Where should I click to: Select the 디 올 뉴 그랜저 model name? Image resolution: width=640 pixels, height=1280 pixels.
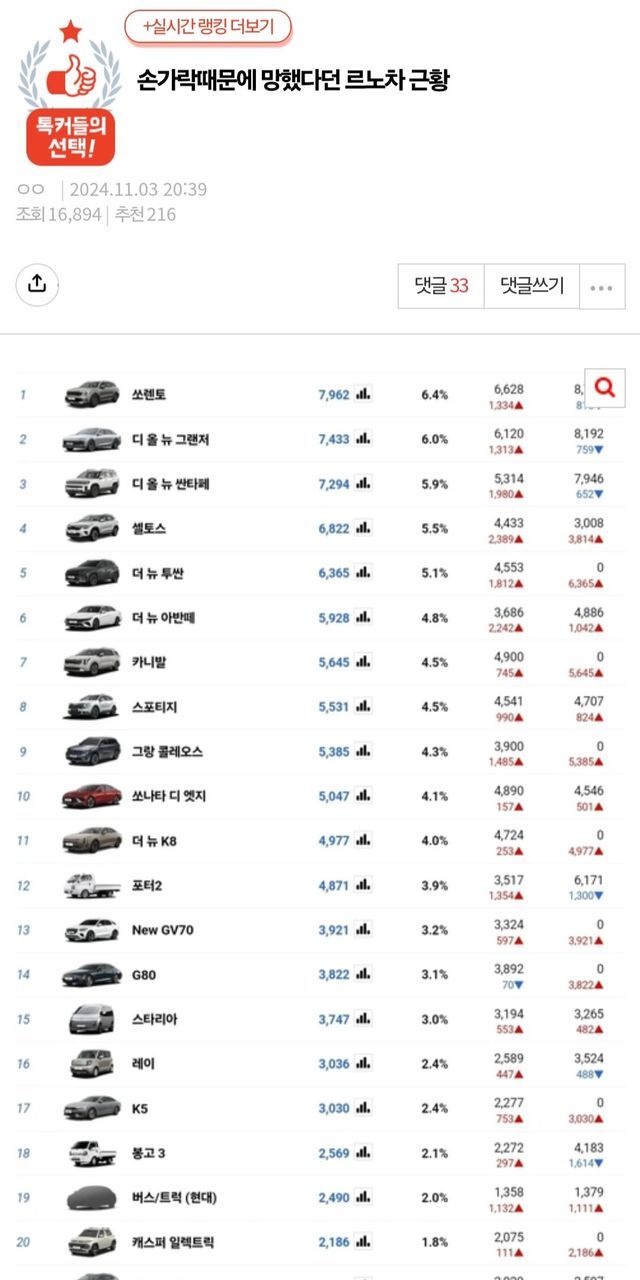pos(170,439)
